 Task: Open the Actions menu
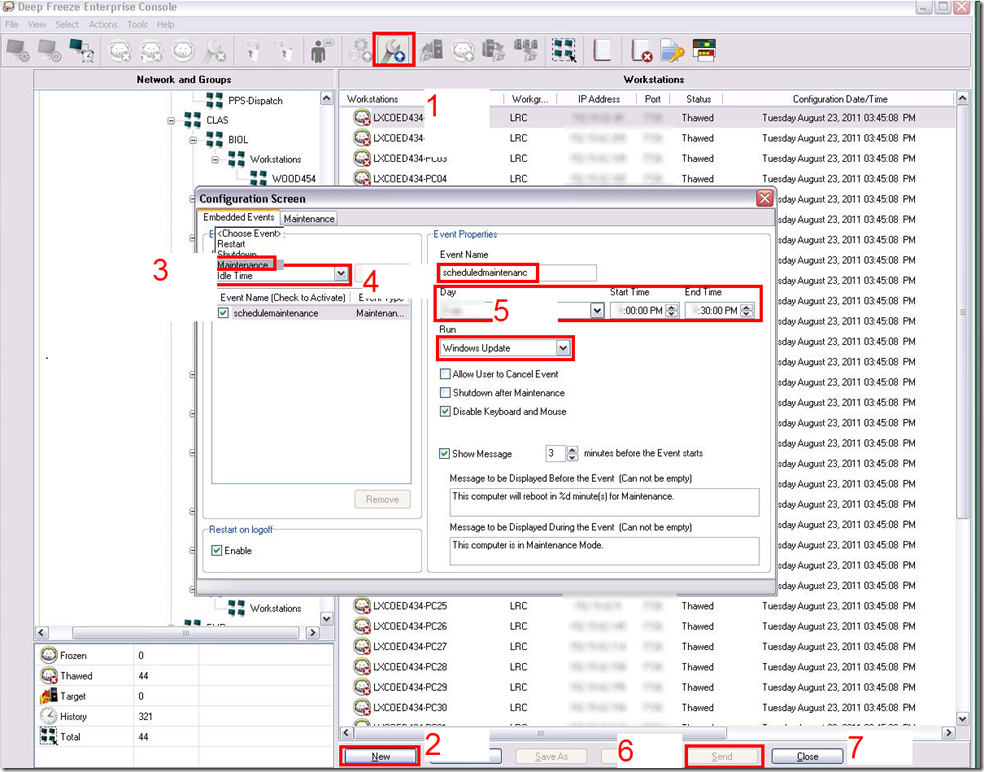(x=103, y=24)
